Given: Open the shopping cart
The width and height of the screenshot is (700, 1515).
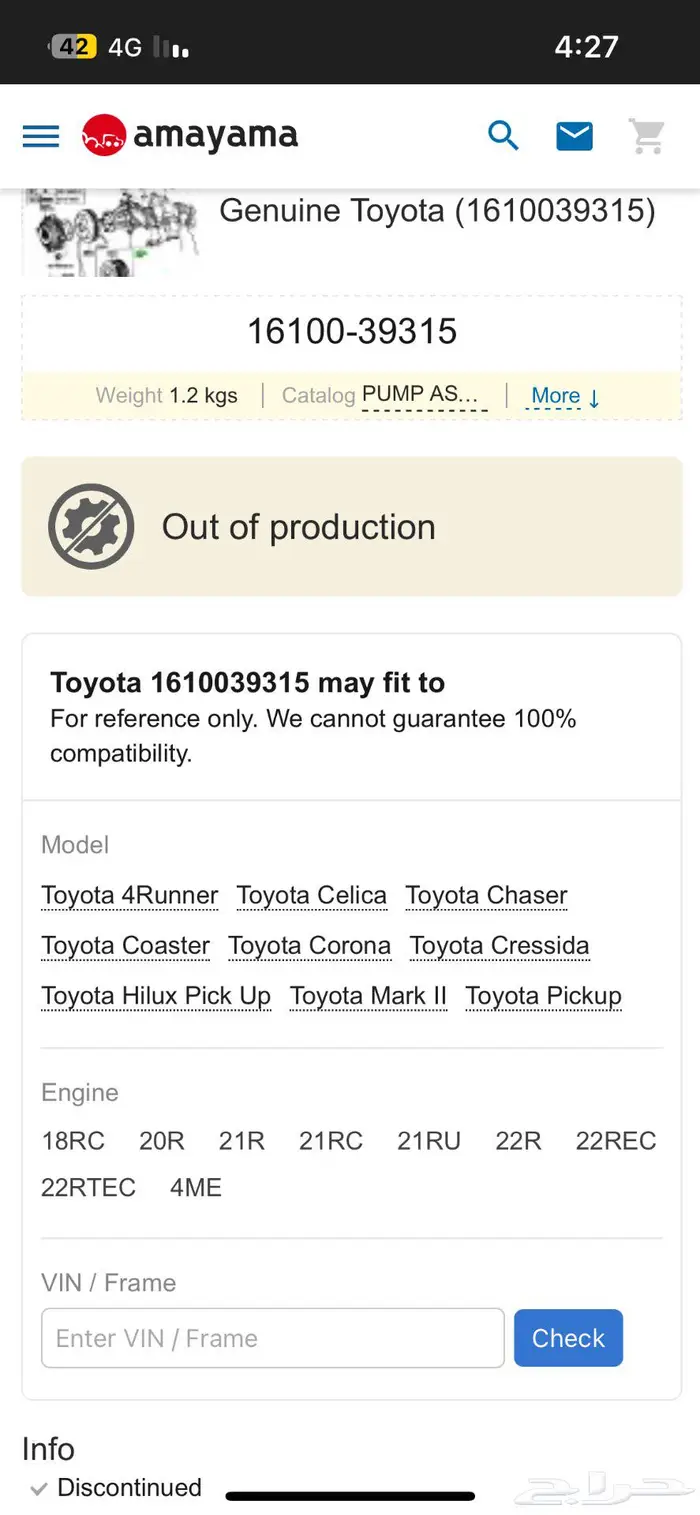Looking at the screenshot, I should (x=647, y=136).
